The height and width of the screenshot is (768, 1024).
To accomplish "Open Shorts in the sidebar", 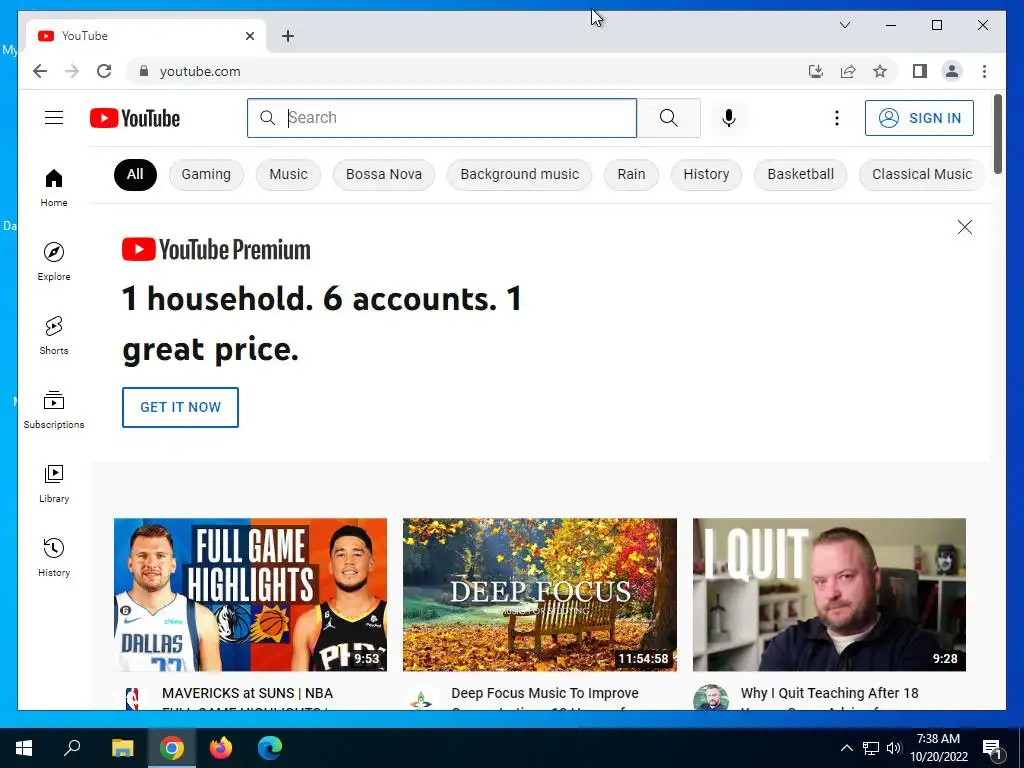I will coord(54,336).
